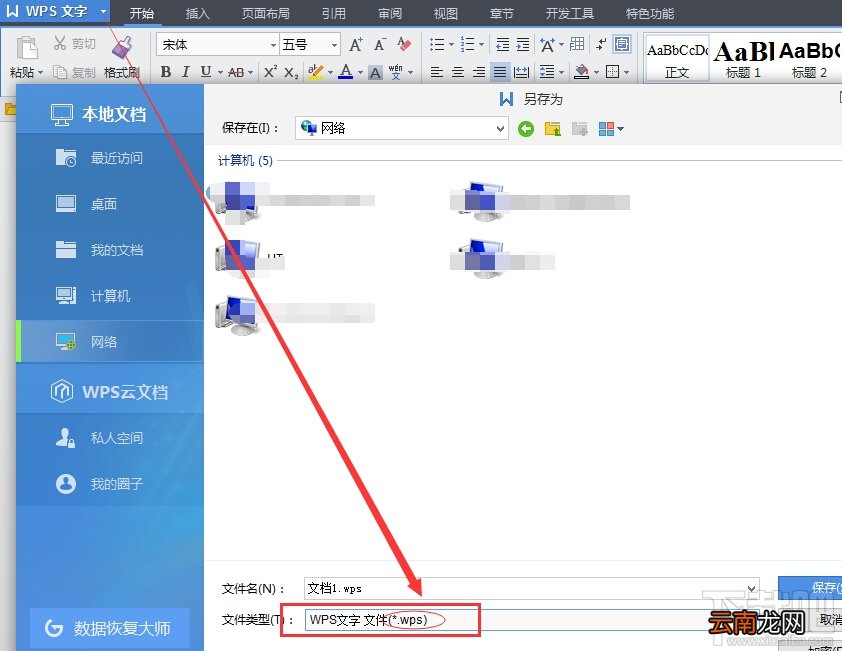Switch to the 引用 tab
This screenshot has height=651, width=842.
click(333, 13)
